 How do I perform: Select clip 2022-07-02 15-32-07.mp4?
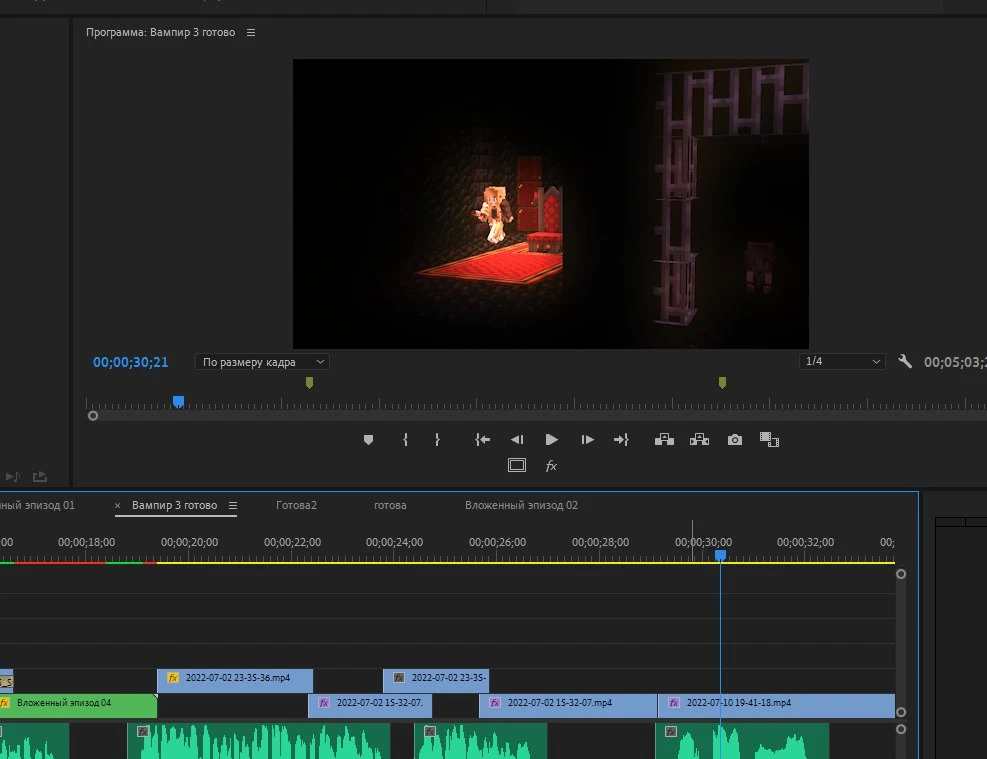coord(568,706)
